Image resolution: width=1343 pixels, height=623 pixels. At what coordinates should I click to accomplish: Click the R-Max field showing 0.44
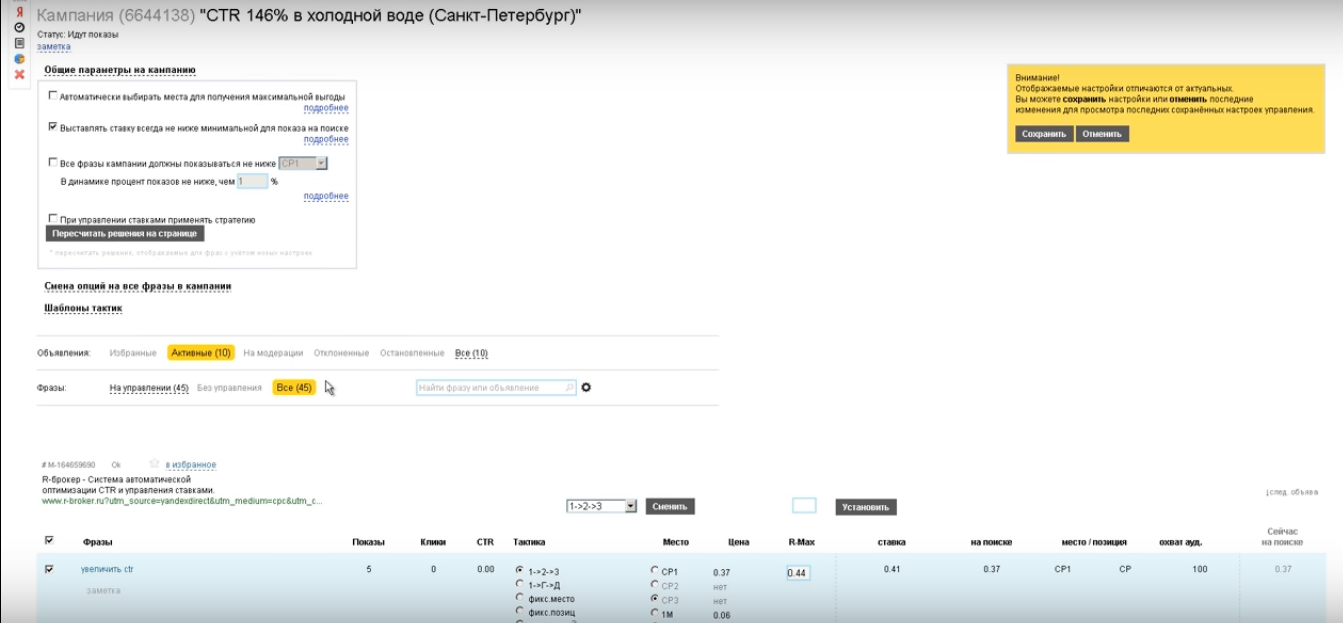point(798,573)
